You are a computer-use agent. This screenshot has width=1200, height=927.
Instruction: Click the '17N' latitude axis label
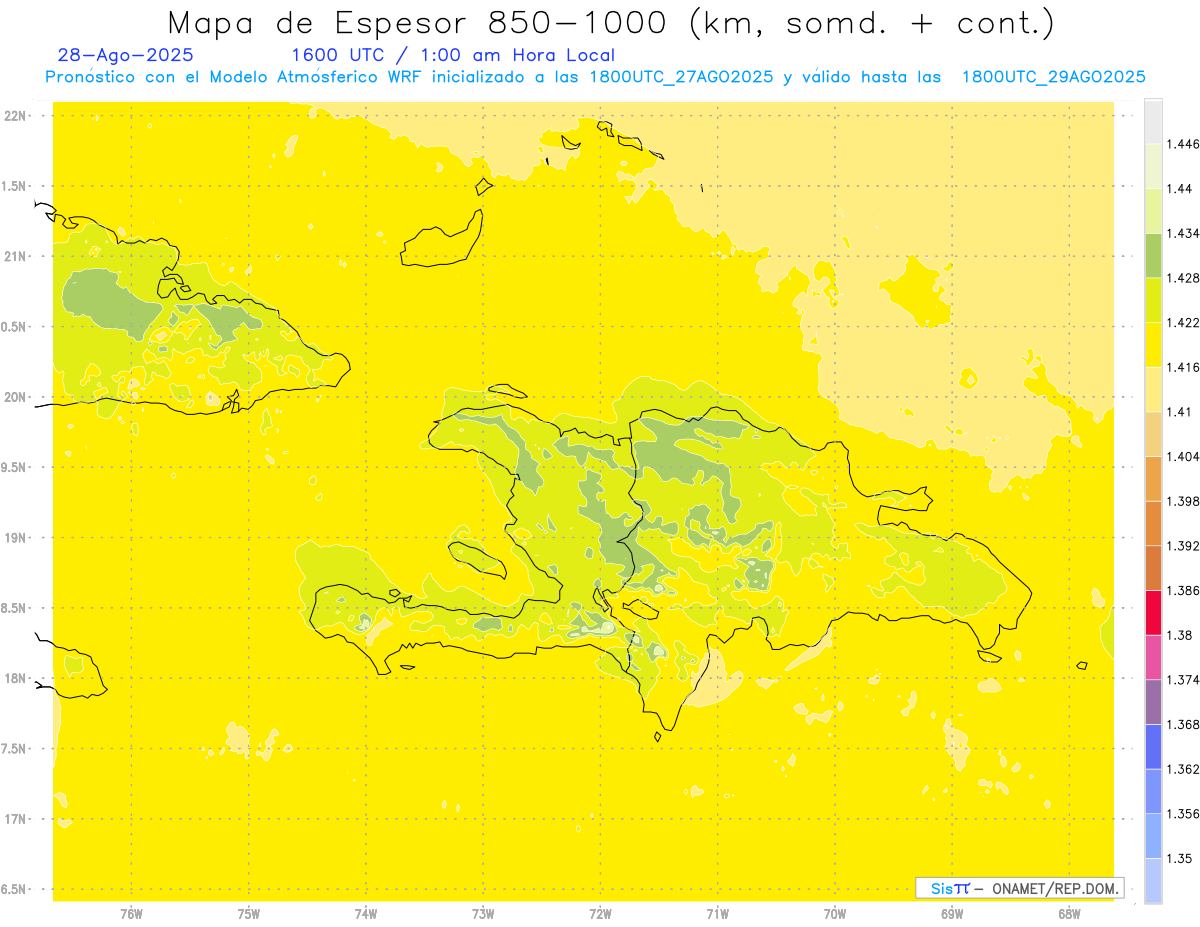click(x=16, y=819)
